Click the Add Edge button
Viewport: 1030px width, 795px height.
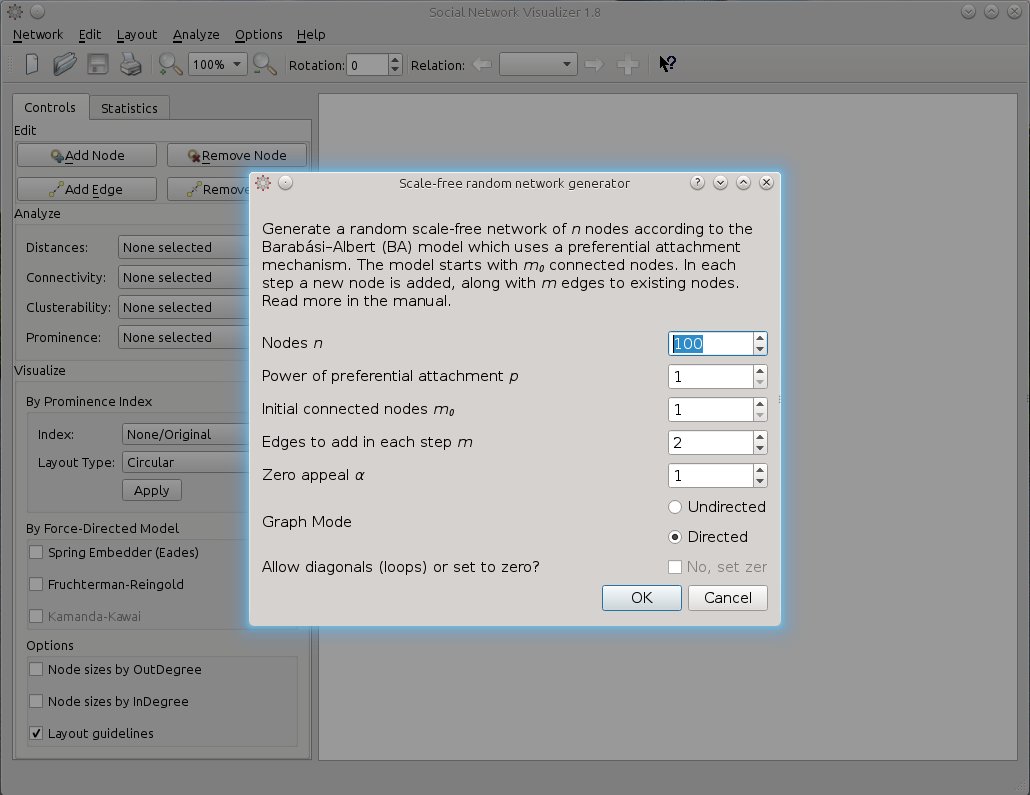87,189
